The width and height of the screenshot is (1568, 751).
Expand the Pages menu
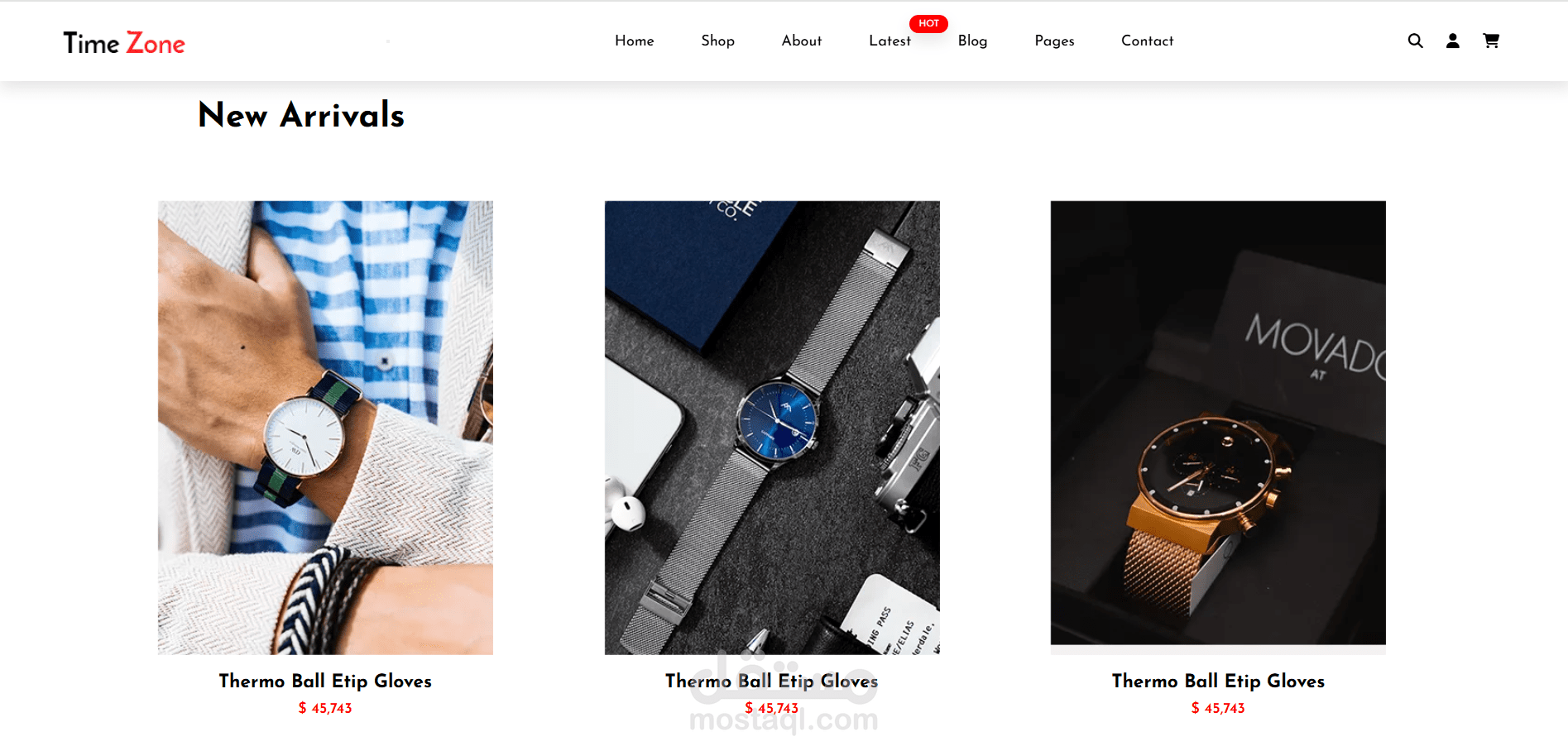point(1054,41)
